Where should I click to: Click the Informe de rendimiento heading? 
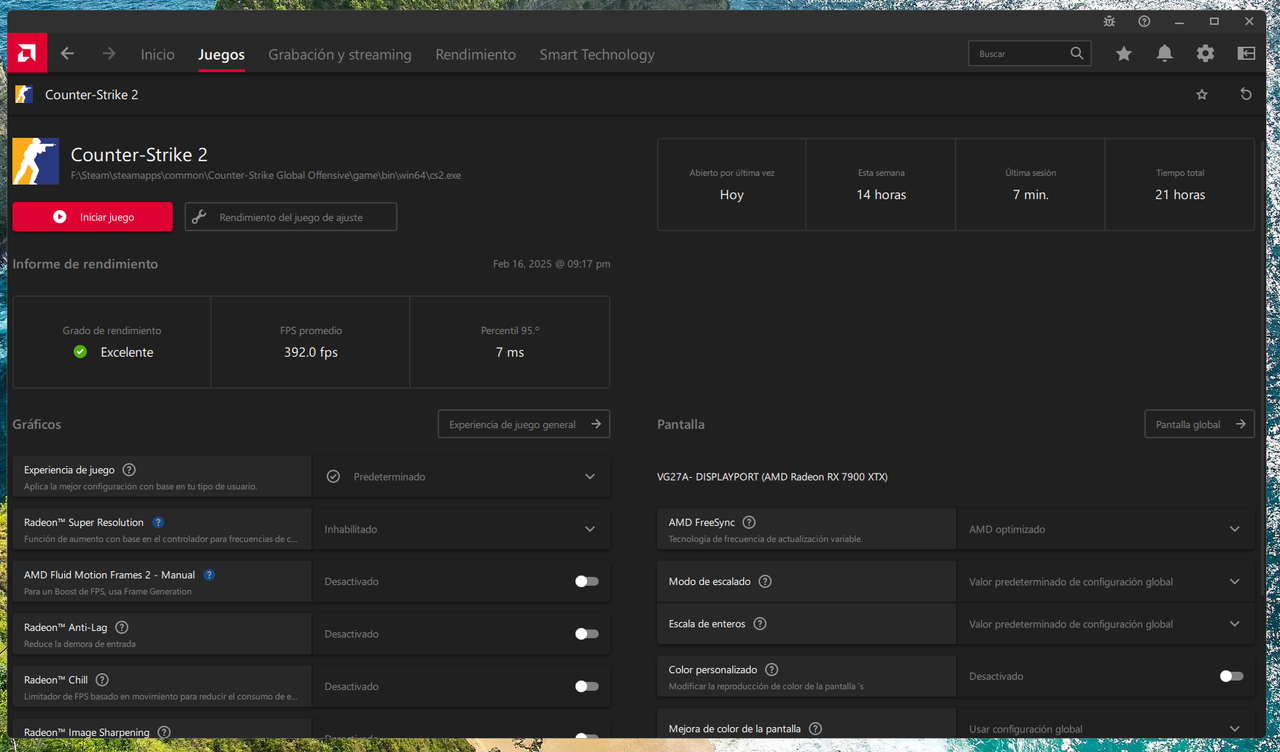coord(85,264)
